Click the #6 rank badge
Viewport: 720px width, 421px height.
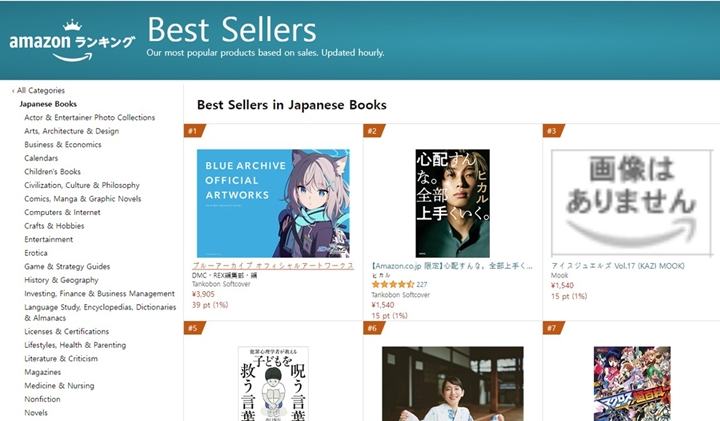coord(373,328)
